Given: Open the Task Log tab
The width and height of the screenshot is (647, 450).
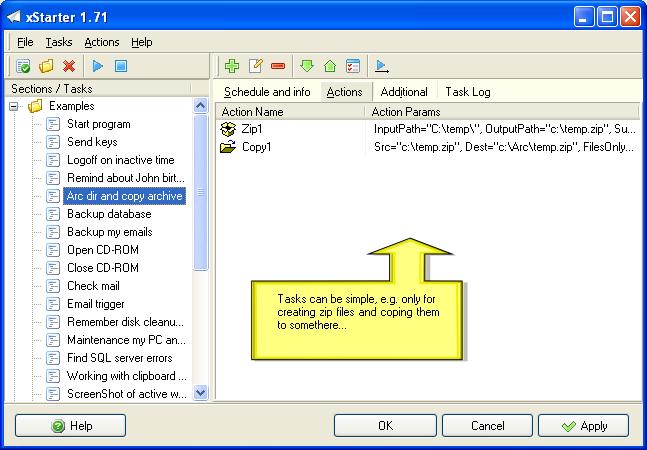Looking at the screenshot, I should 467,92.
